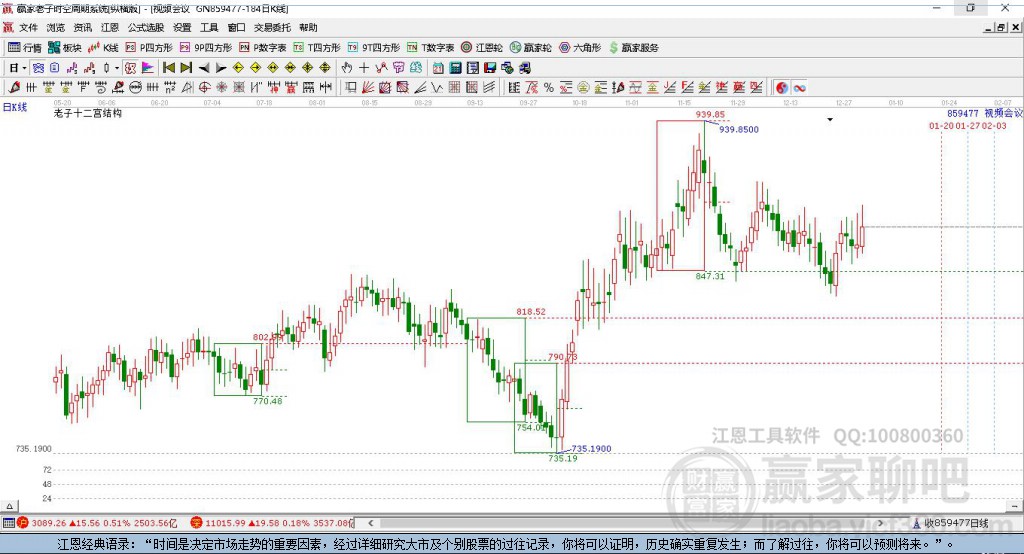Click the 02-03 date marker
This screenshot has height=554, width=1024.
994,125
